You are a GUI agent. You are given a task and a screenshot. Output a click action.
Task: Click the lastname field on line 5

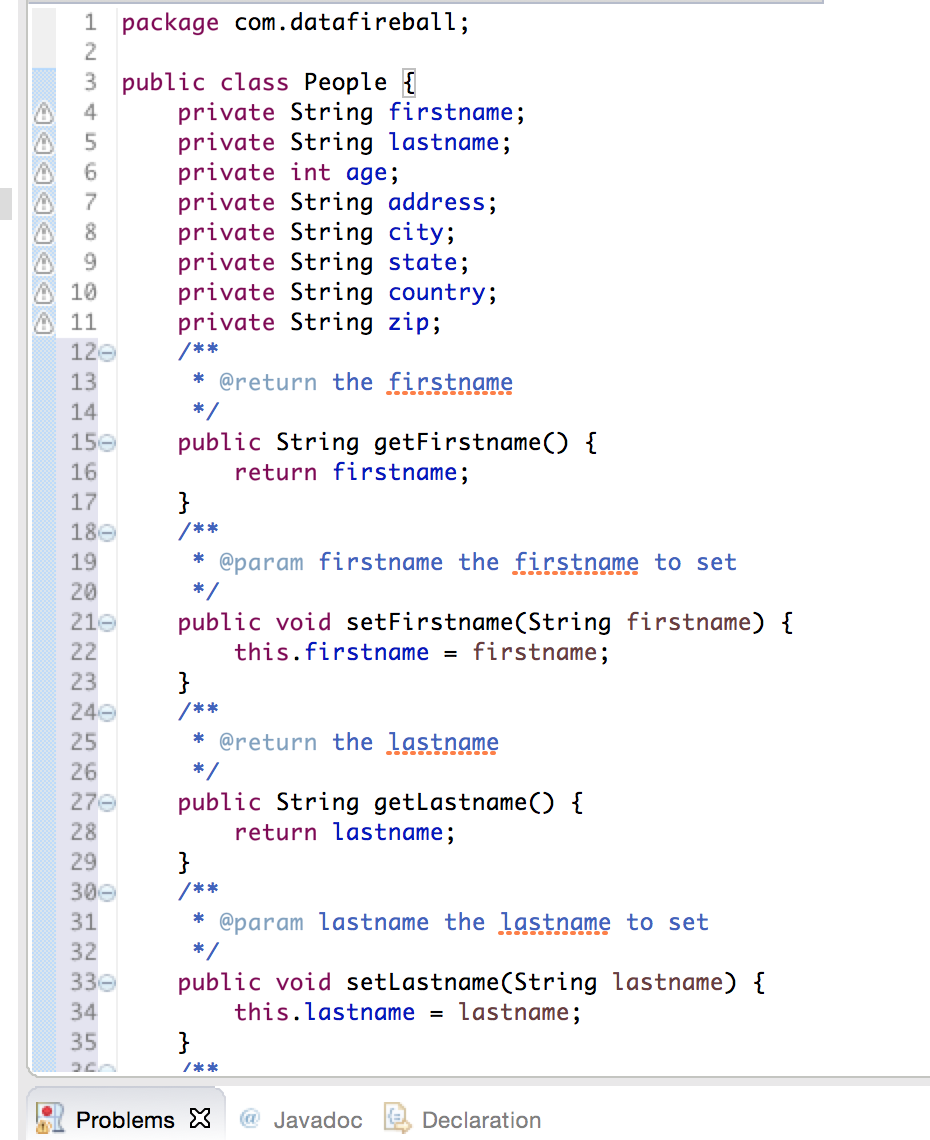tap(444, 142)
